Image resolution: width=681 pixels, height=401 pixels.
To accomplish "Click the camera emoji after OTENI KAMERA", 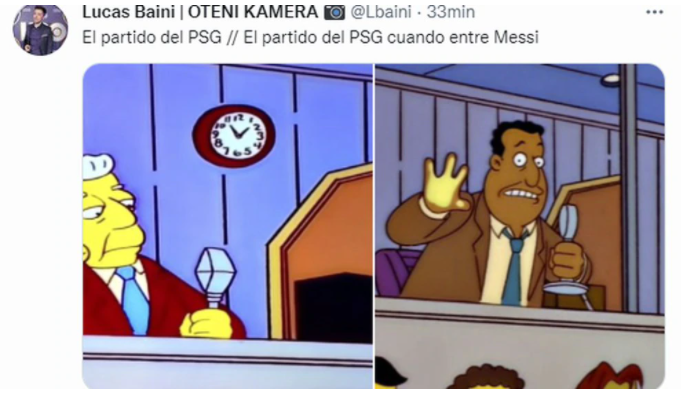I will tap(334, 13).
